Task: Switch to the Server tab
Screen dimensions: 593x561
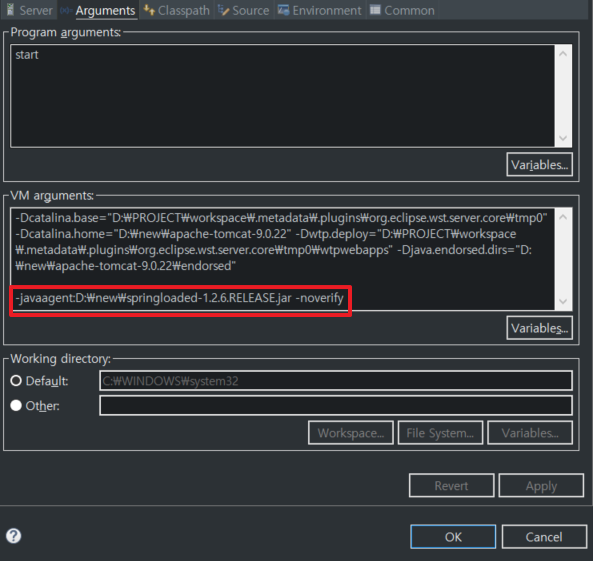Action: (29, 10)
